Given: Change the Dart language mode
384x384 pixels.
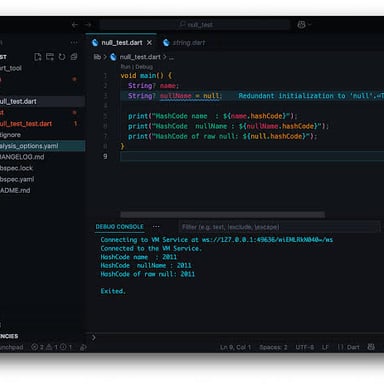Looking at the screenshot, I should click(x=348, y=347).
